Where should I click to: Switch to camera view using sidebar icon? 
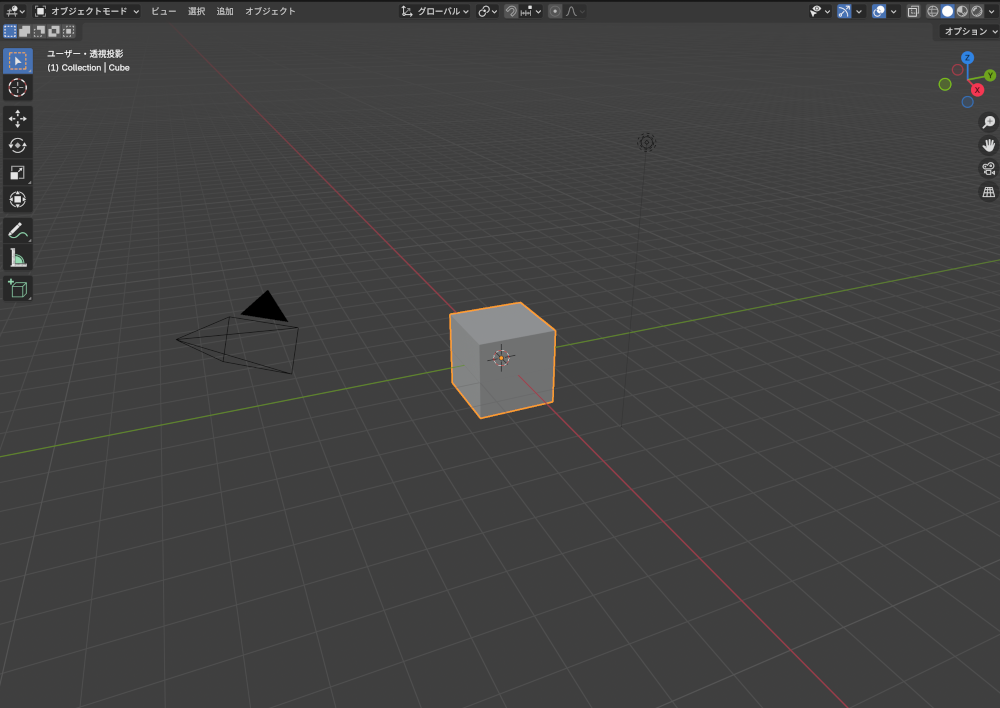988,168
